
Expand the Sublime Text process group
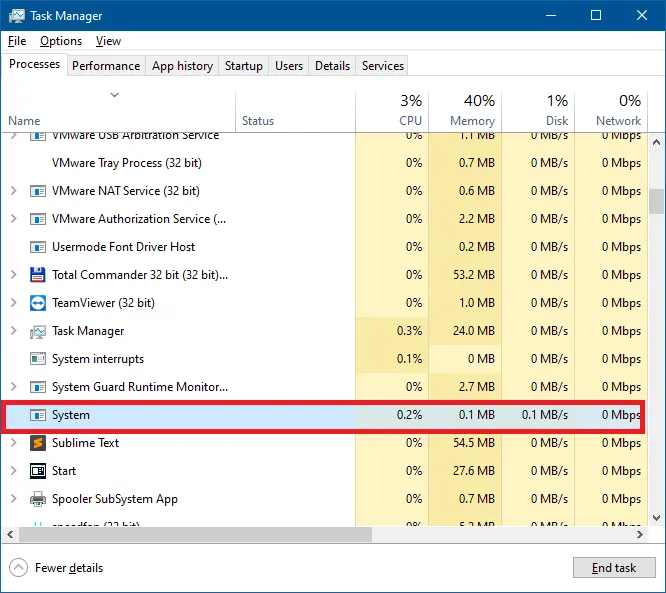coord(14,443)
